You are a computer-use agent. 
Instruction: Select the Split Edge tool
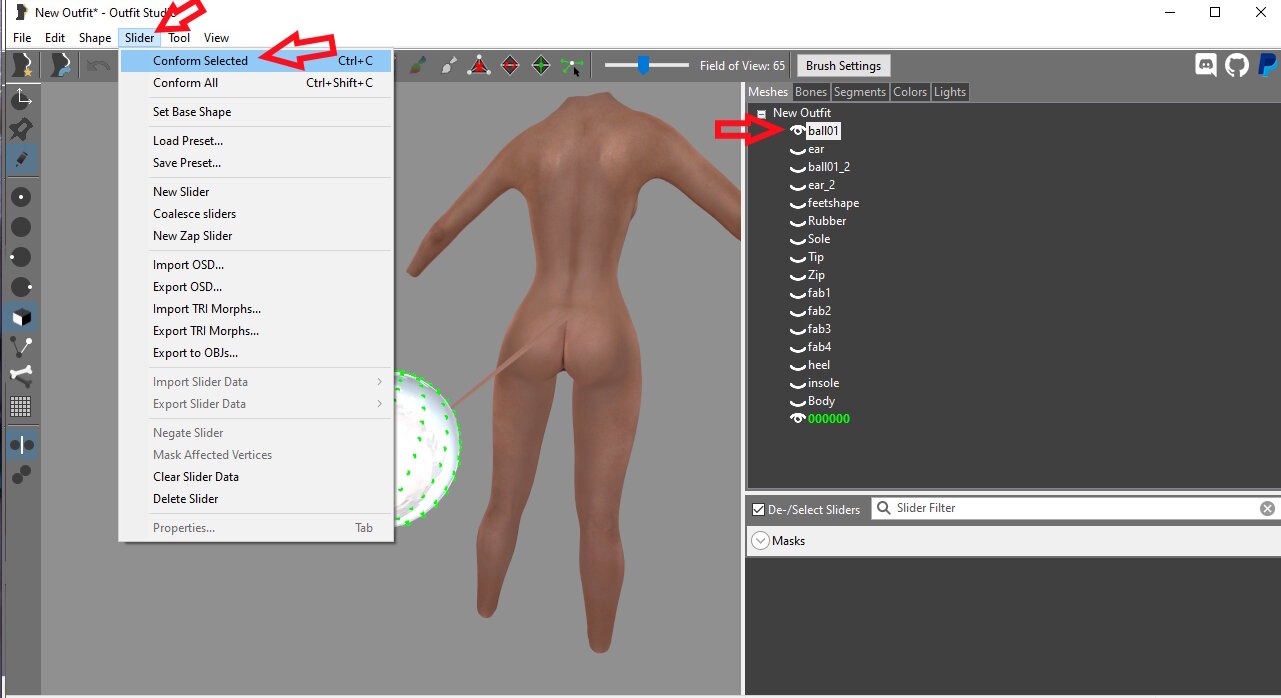point(541,66)
